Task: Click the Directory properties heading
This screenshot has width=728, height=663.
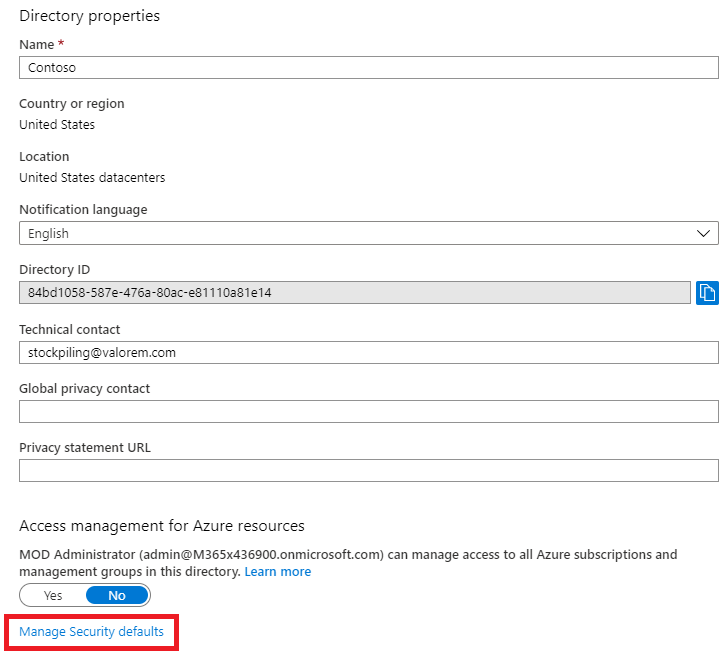Action: (89, 16)
